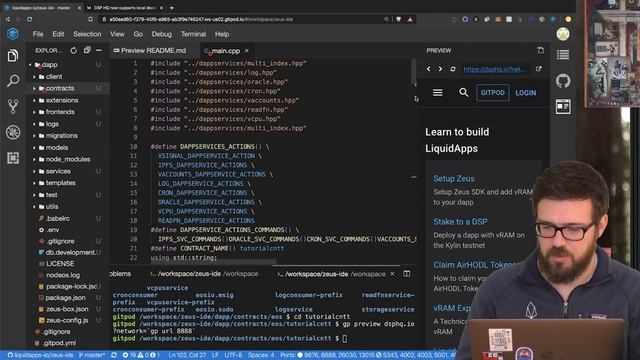The image size is (640, 360).
Task: Collapse all folders in Explorer
Action: (x=87, y=51)
